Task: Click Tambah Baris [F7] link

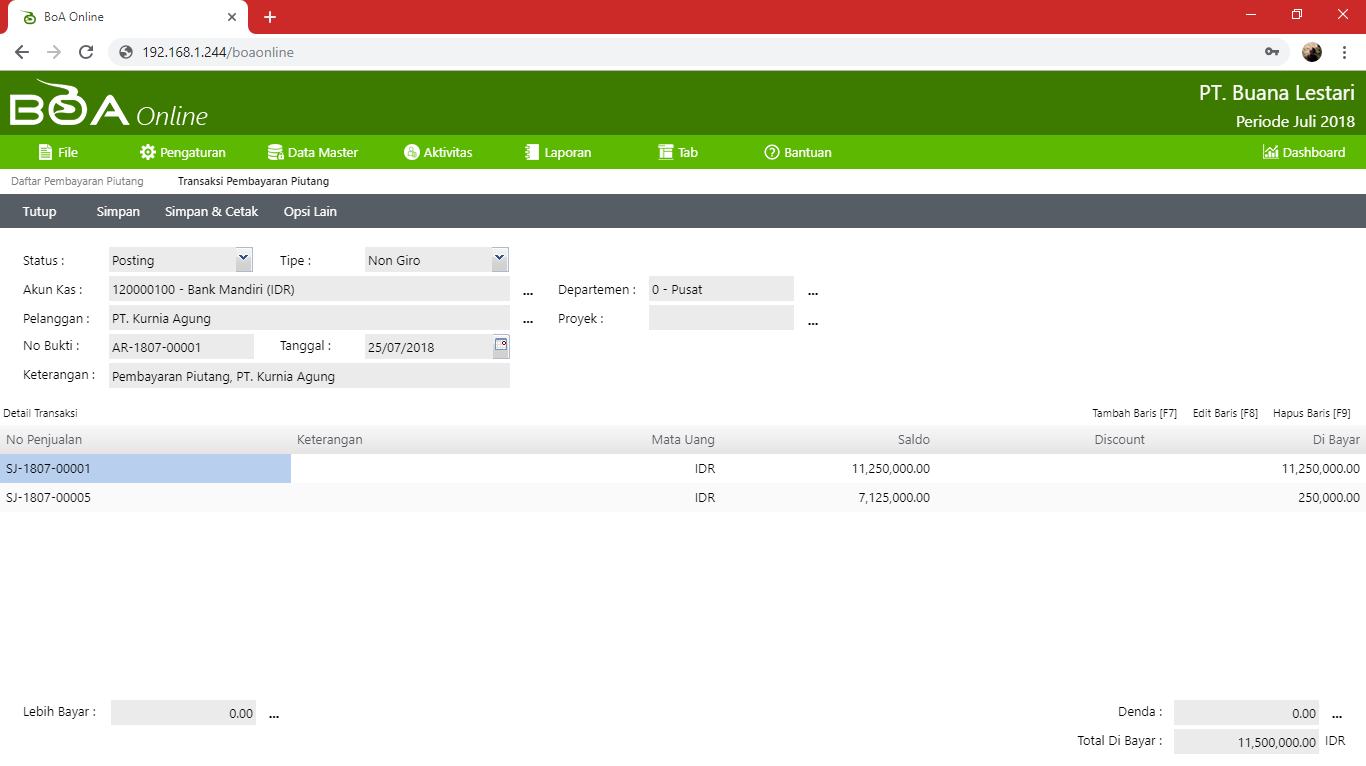Action: (1134, 413)
